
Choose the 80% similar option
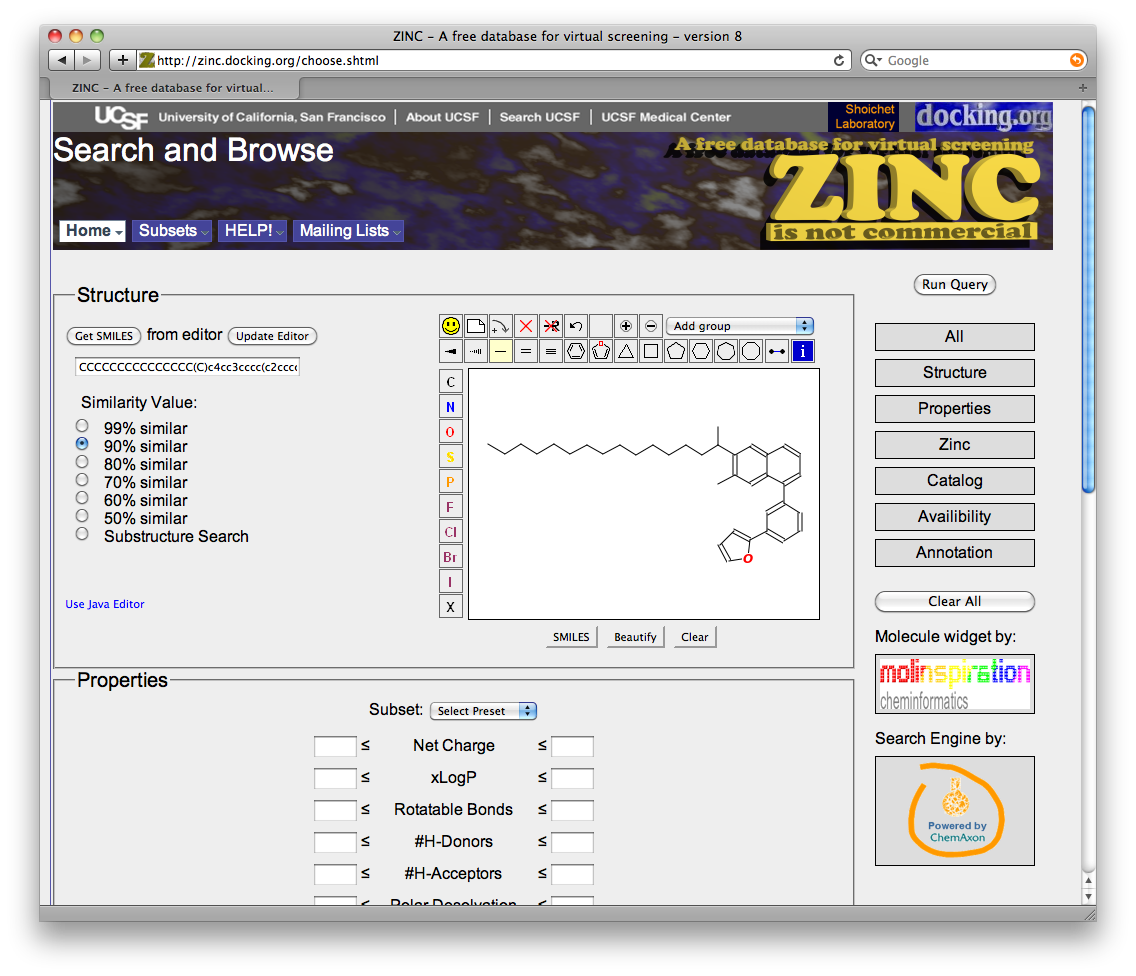83,462
